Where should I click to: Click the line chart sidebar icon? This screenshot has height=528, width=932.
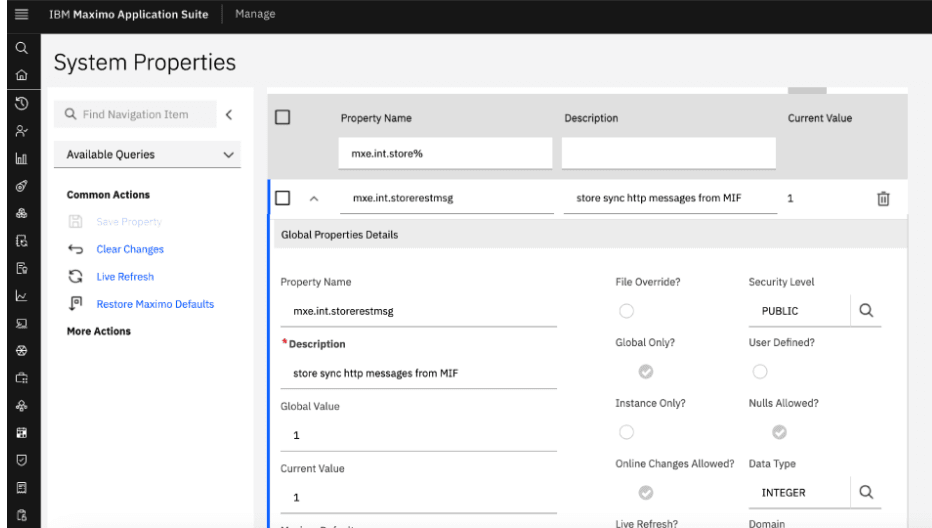pos(21,296)
